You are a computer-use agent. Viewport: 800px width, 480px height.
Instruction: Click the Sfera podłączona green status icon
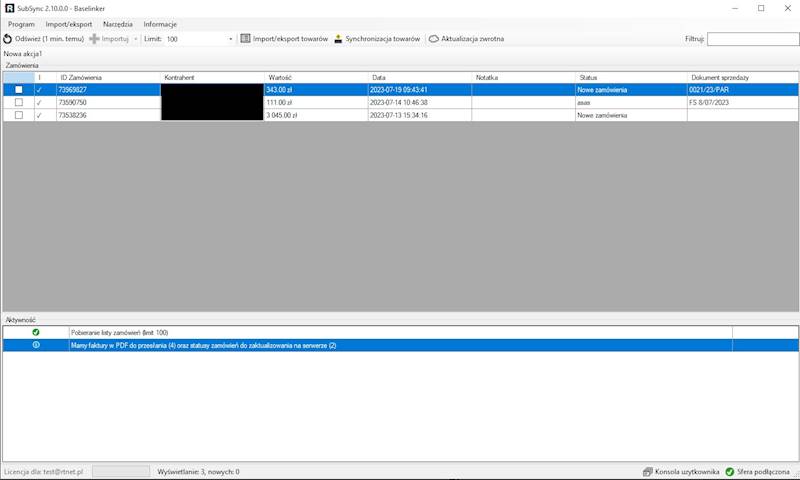click(730, 472)
